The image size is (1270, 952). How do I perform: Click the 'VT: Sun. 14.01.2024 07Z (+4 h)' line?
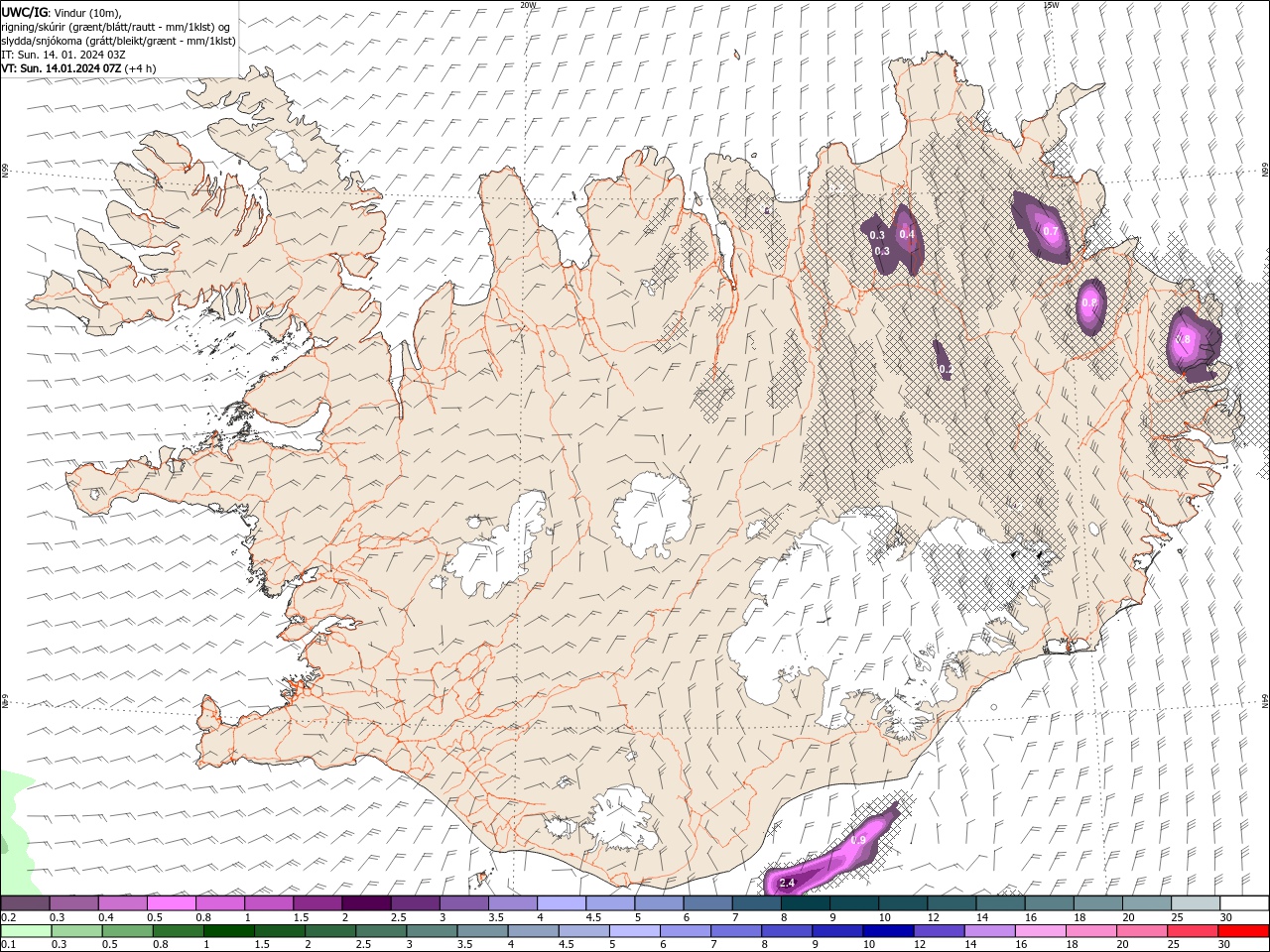78,68
